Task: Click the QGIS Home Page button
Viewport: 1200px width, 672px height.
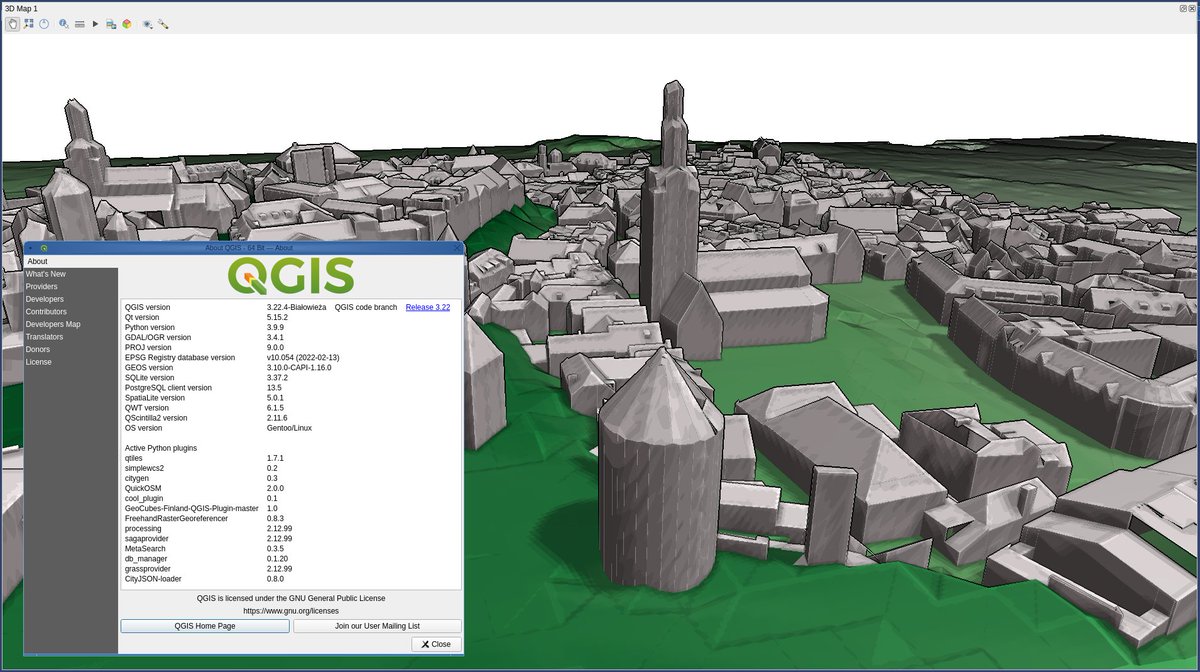Action: tap(205, 626)
